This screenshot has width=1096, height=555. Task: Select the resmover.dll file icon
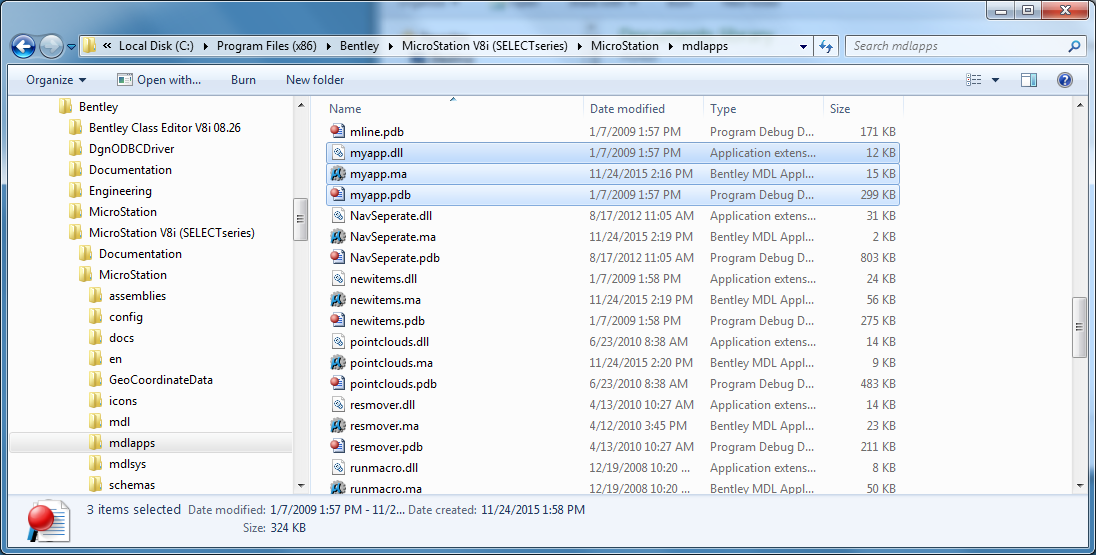(x=338, y=404)
